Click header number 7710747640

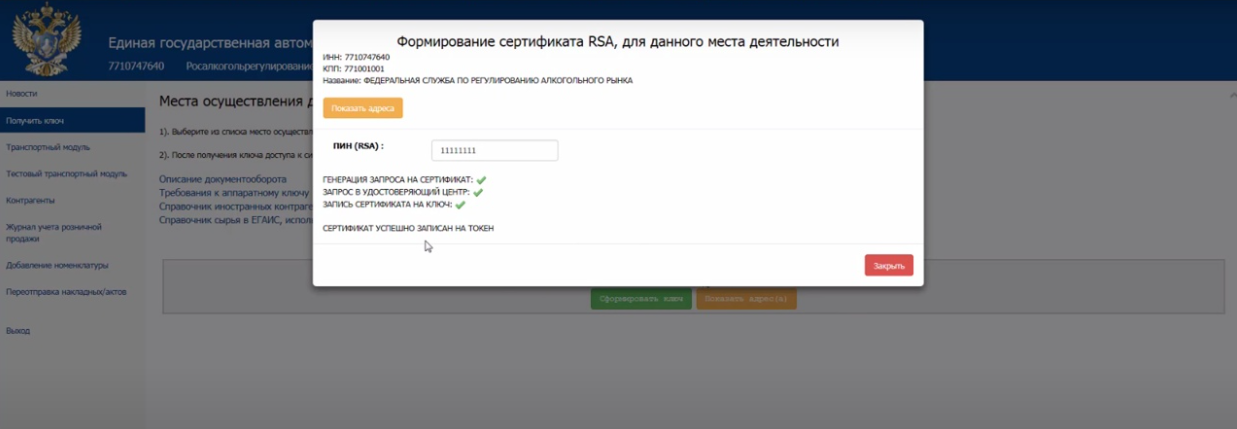tap(136, 66)
